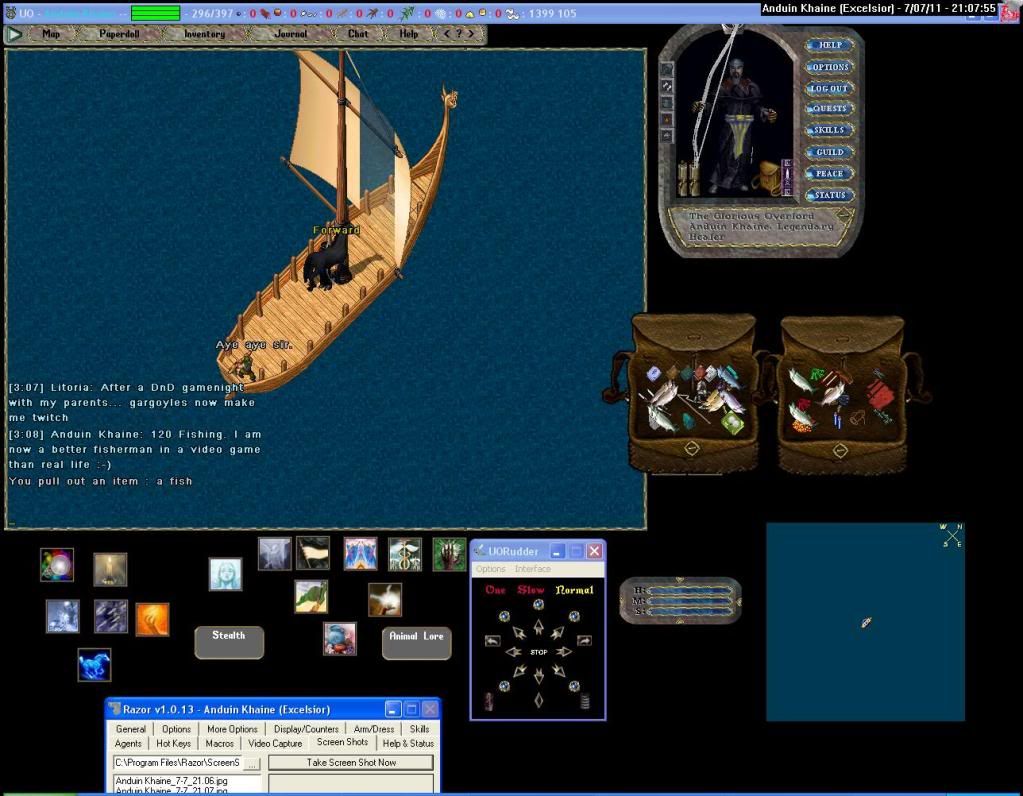
Task: Click the right arrow in UORudder
Action: (564, 651)
